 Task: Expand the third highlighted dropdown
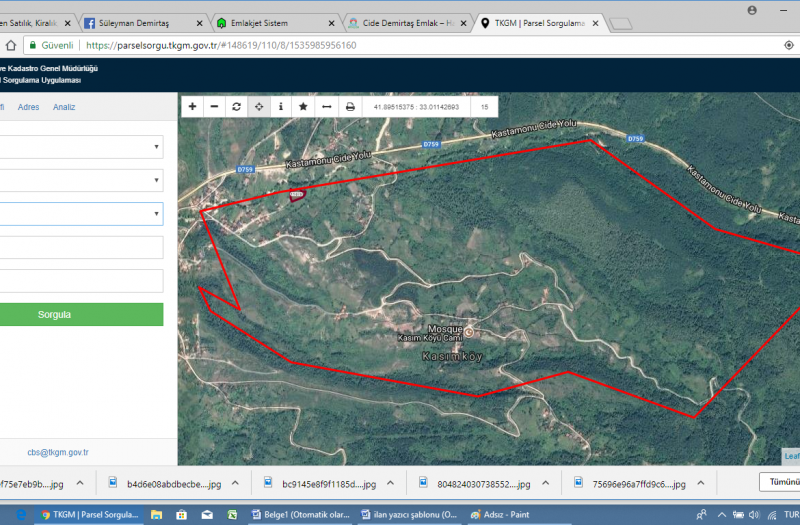80,214
